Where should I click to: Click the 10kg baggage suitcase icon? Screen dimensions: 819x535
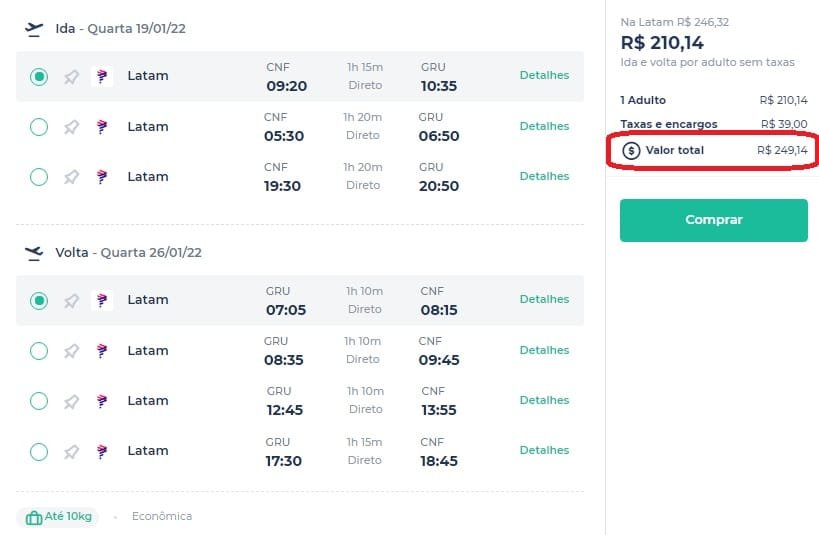coord(33,517)
